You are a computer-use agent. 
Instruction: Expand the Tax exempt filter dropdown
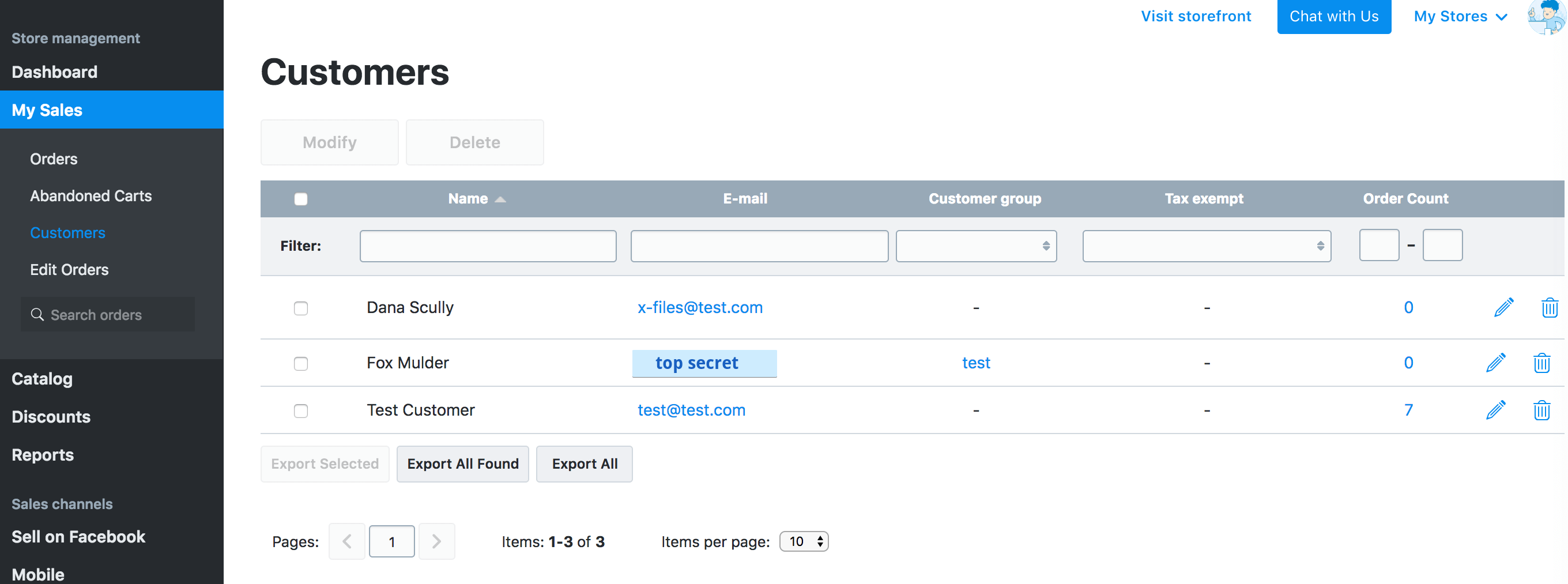[x=1206, y=246]
